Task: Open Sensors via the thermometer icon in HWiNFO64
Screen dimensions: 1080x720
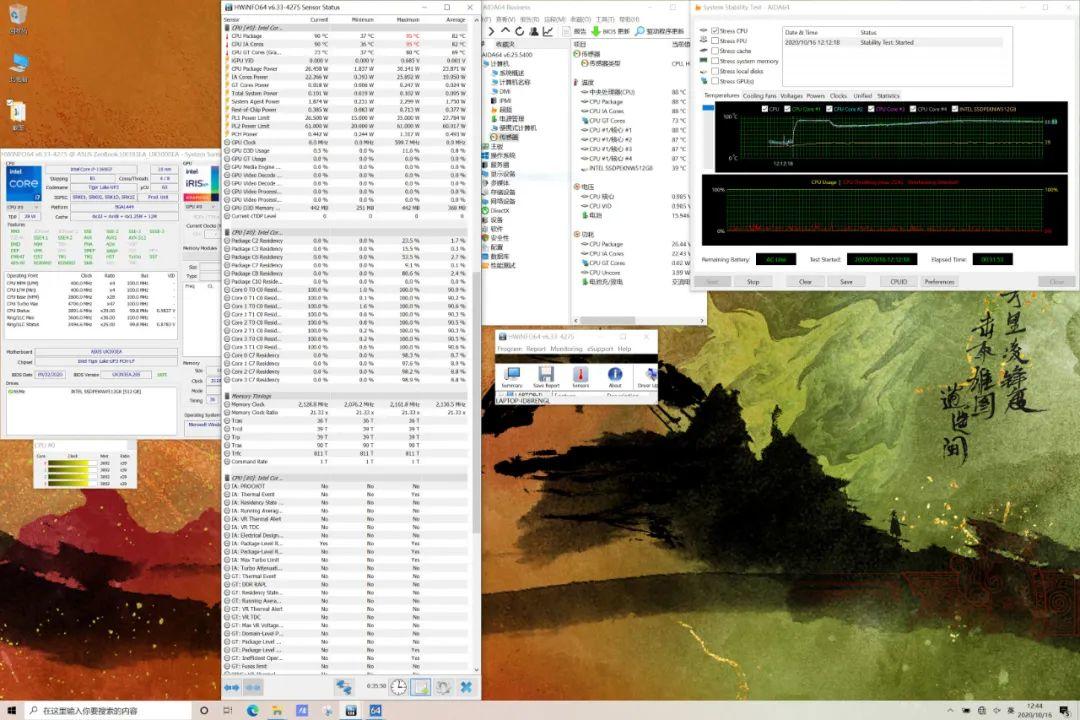Action: tap(580, 376)
